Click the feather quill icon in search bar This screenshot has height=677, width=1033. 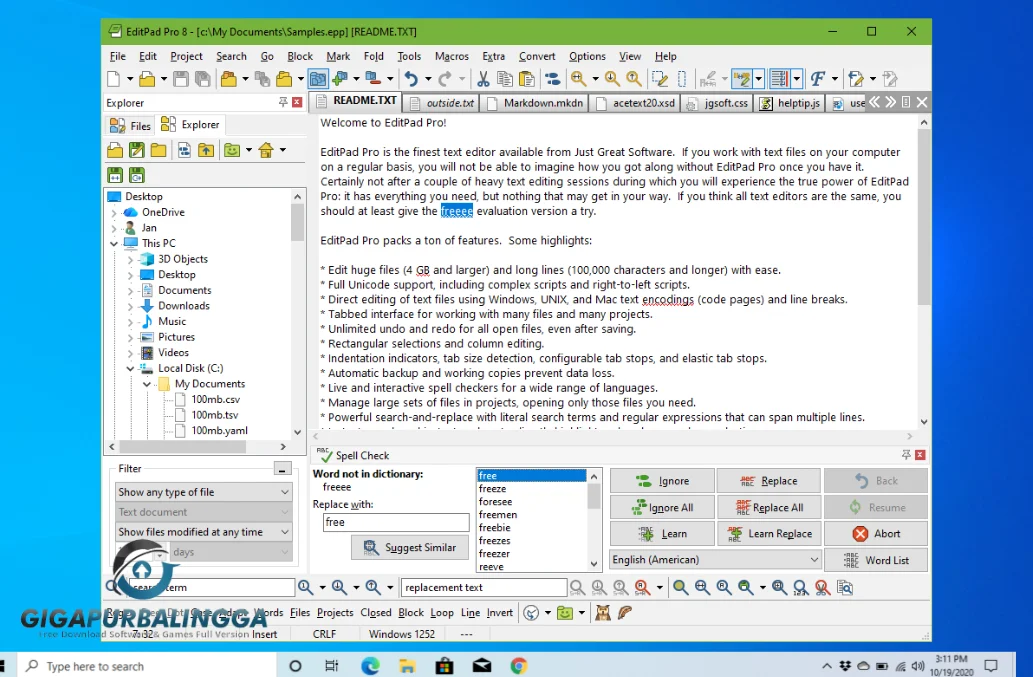(625, 613)
